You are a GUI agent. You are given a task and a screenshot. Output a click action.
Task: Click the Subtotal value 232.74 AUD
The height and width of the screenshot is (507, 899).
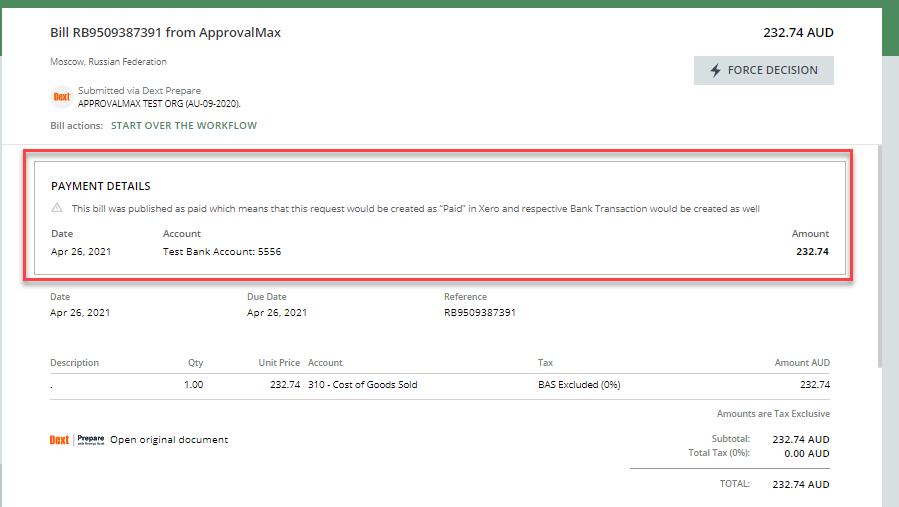801,440
